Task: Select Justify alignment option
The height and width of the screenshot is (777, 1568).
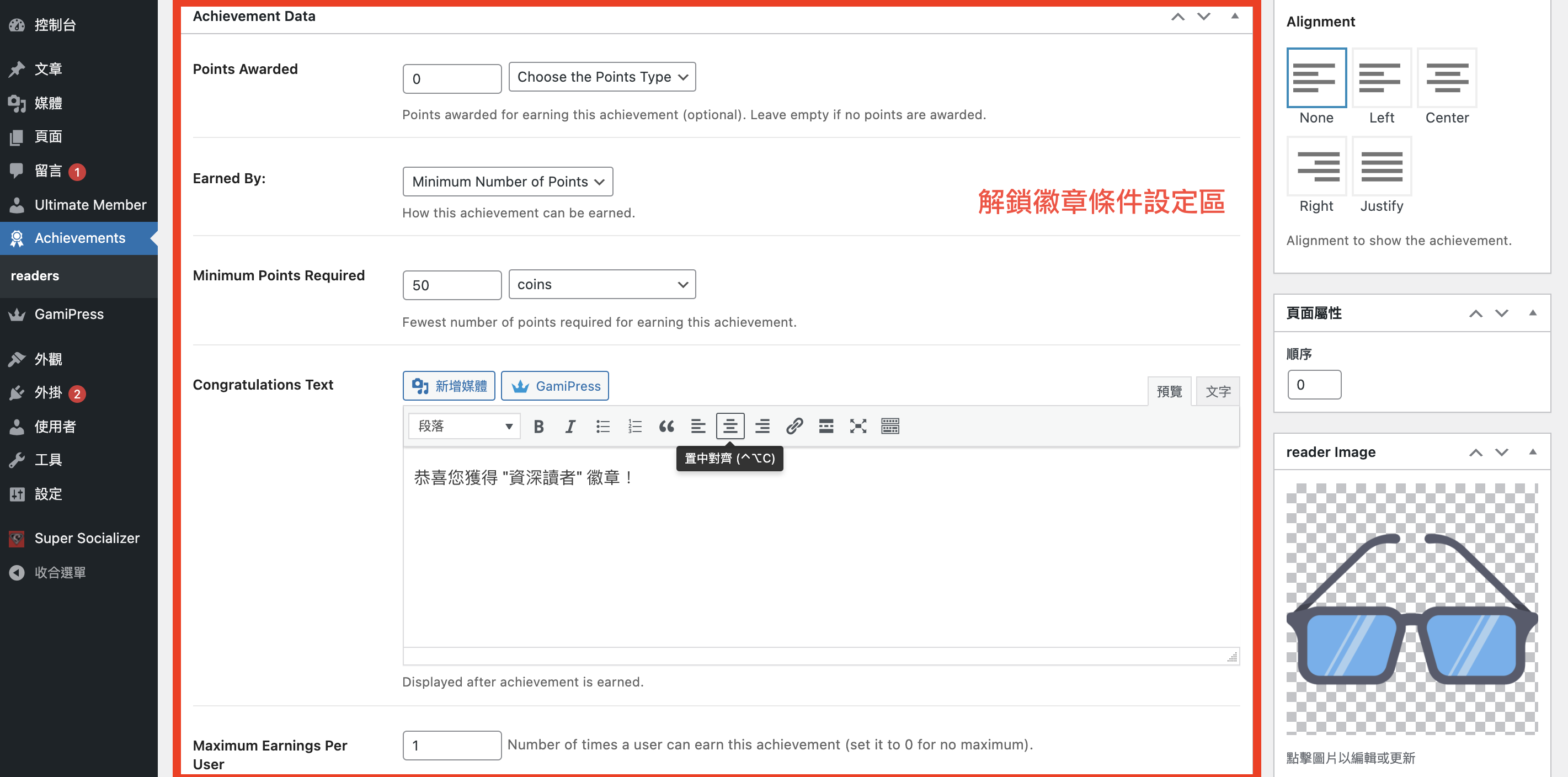Action: tap(1382, 166)
